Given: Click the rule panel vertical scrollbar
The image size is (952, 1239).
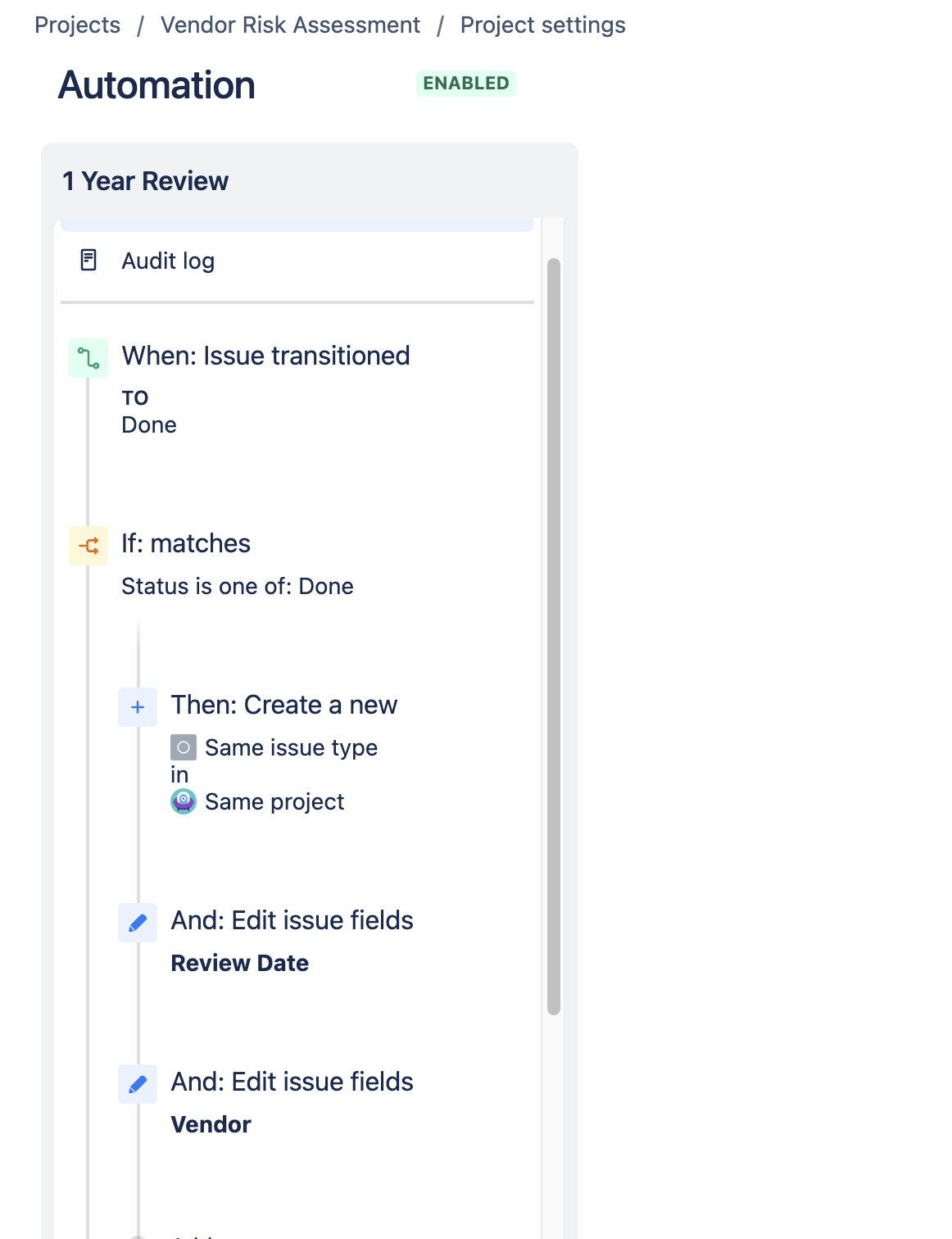Looking at the screenshot, I should 554,637.
